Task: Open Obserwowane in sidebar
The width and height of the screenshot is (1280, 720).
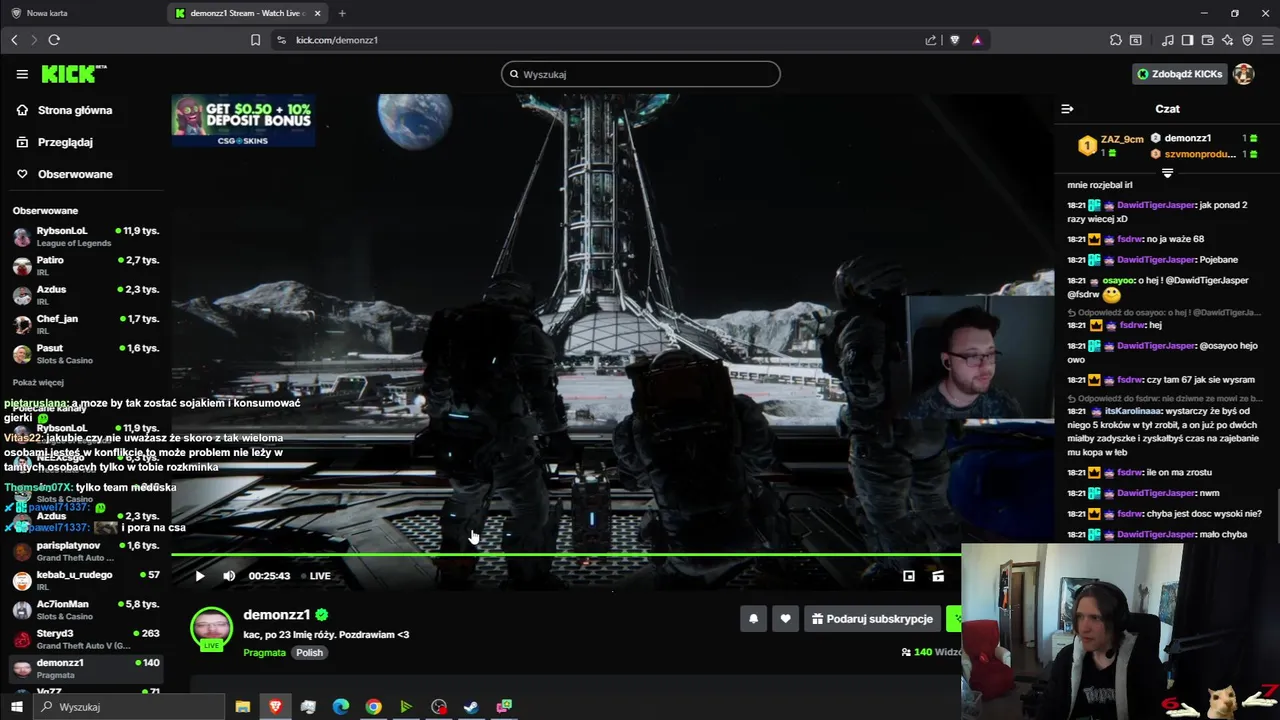Action: (x=64, y=174)
